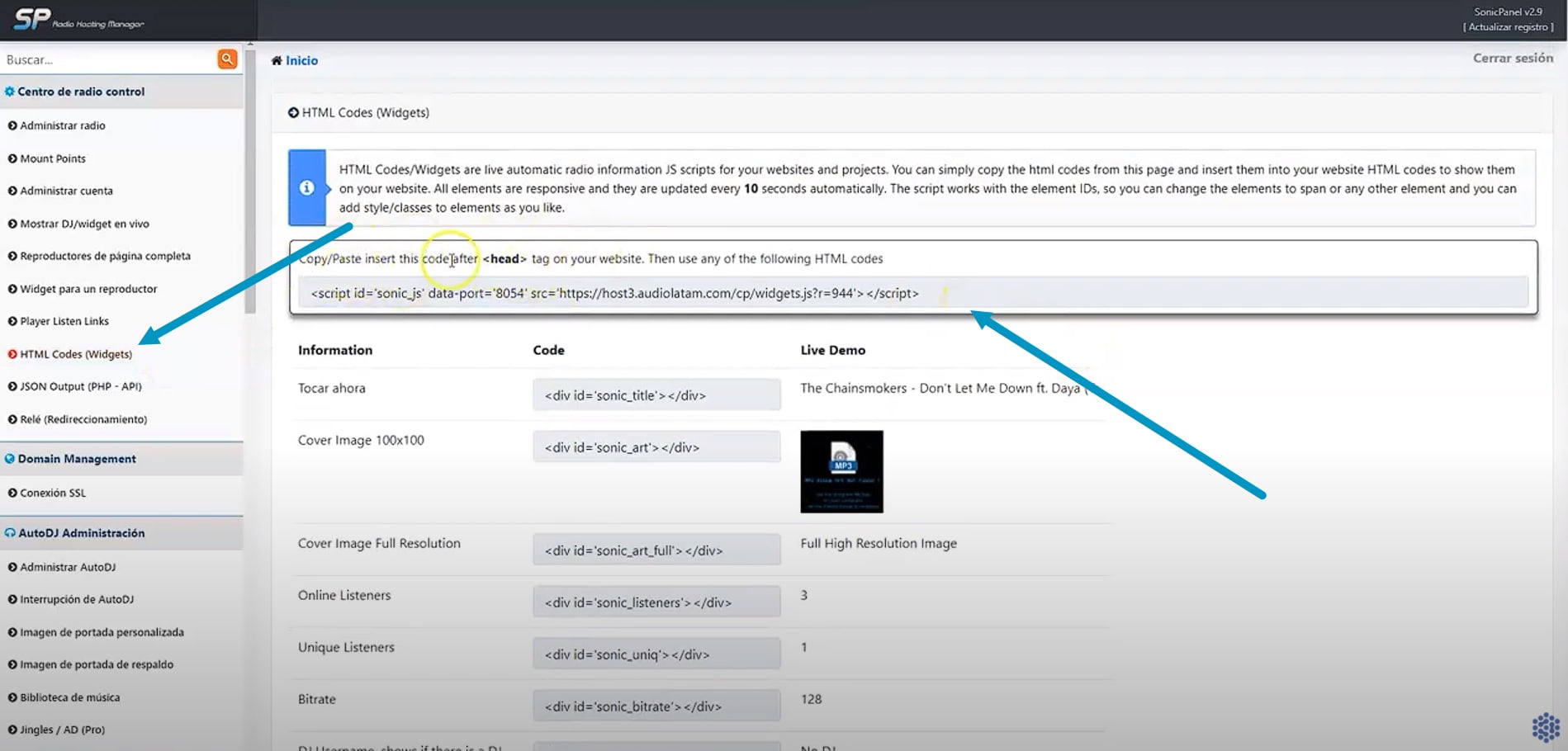Collapse the Centro de radio control section

coord(121,92)
